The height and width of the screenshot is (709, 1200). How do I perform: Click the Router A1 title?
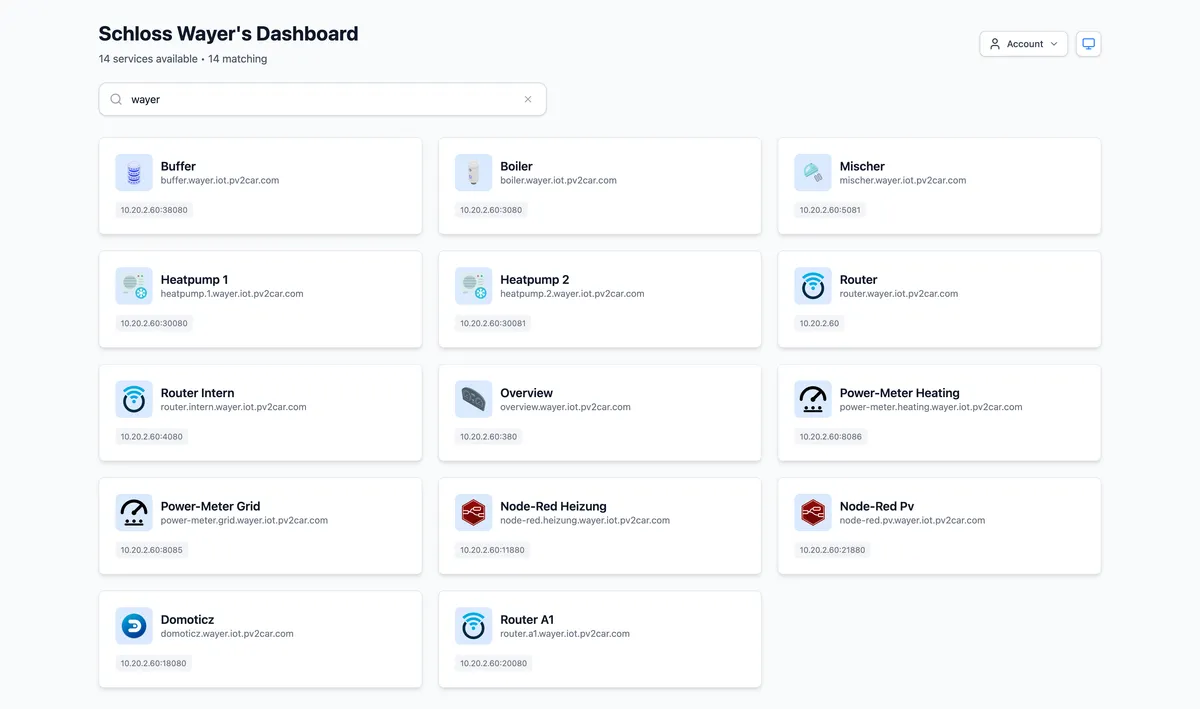527,618
